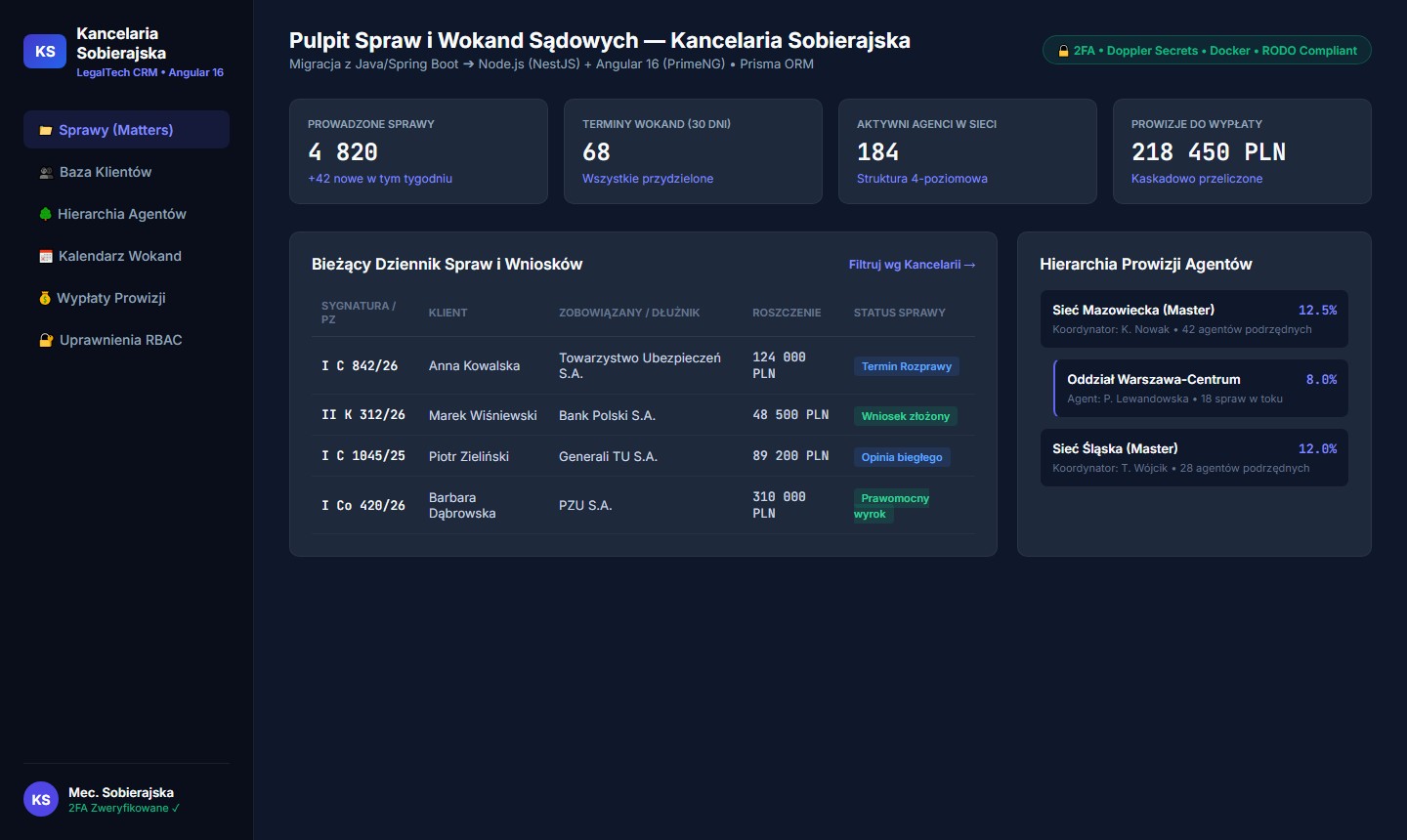Click +42 nowe w tym tygodniu text

click(x=380, y=179)
